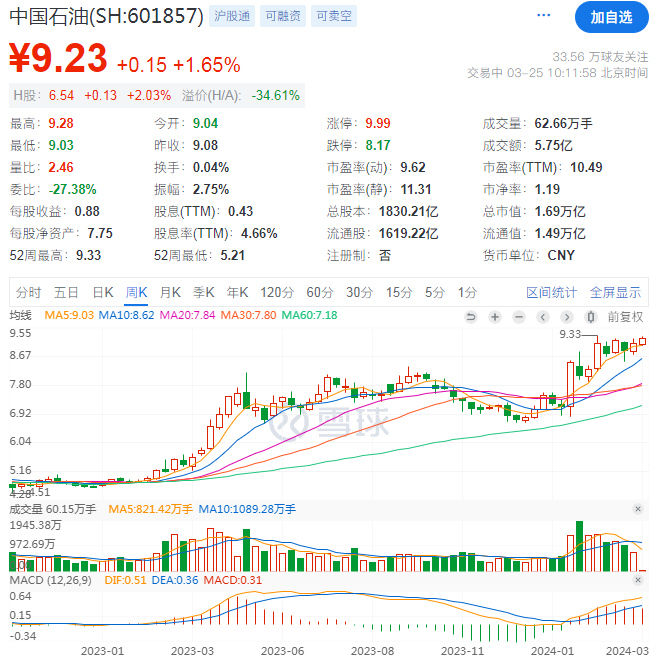Open the 前复权 adjustment dropdown

tap(625, 317)
